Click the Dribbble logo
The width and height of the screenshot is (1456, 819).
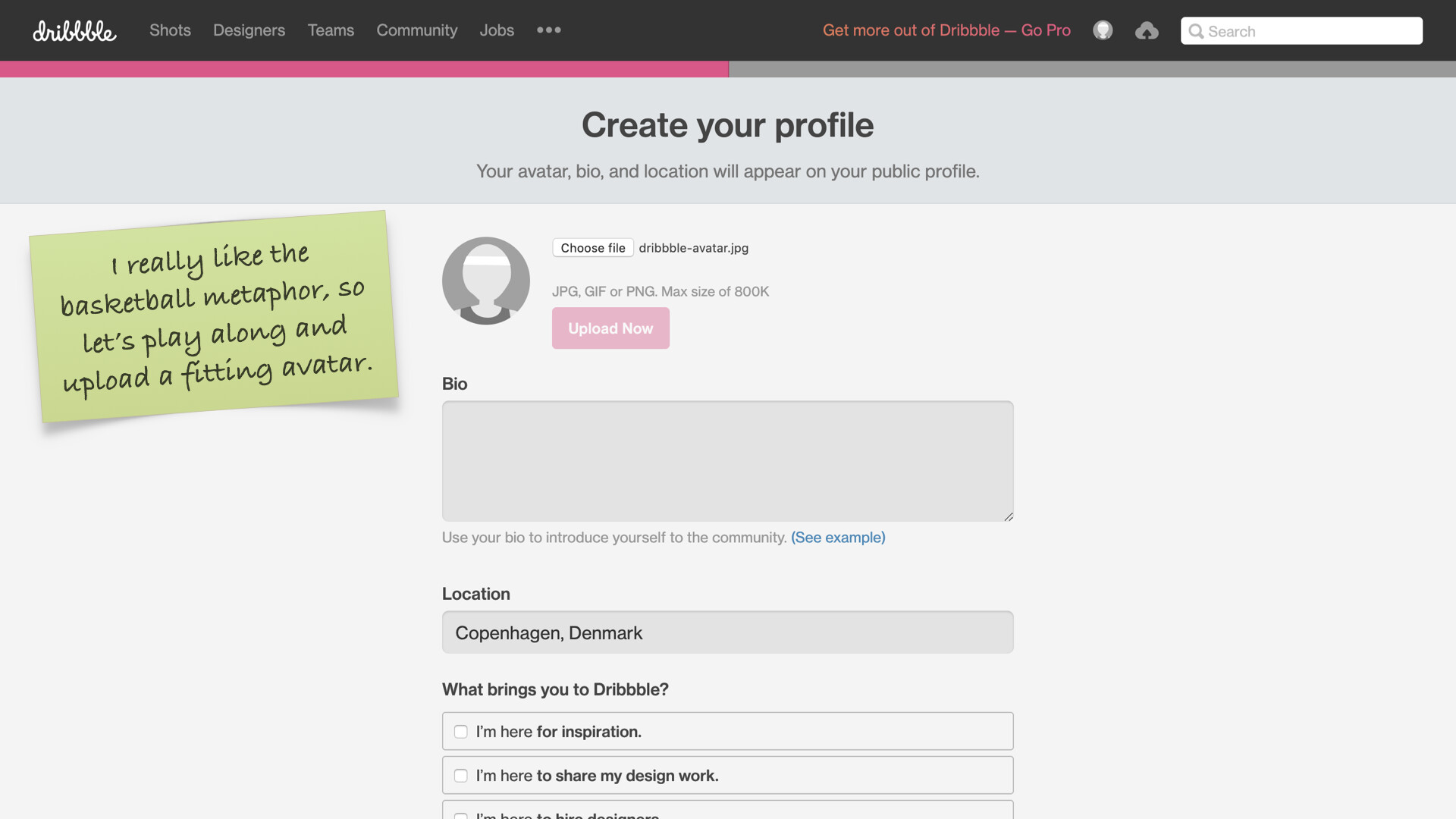pos(74,31)
